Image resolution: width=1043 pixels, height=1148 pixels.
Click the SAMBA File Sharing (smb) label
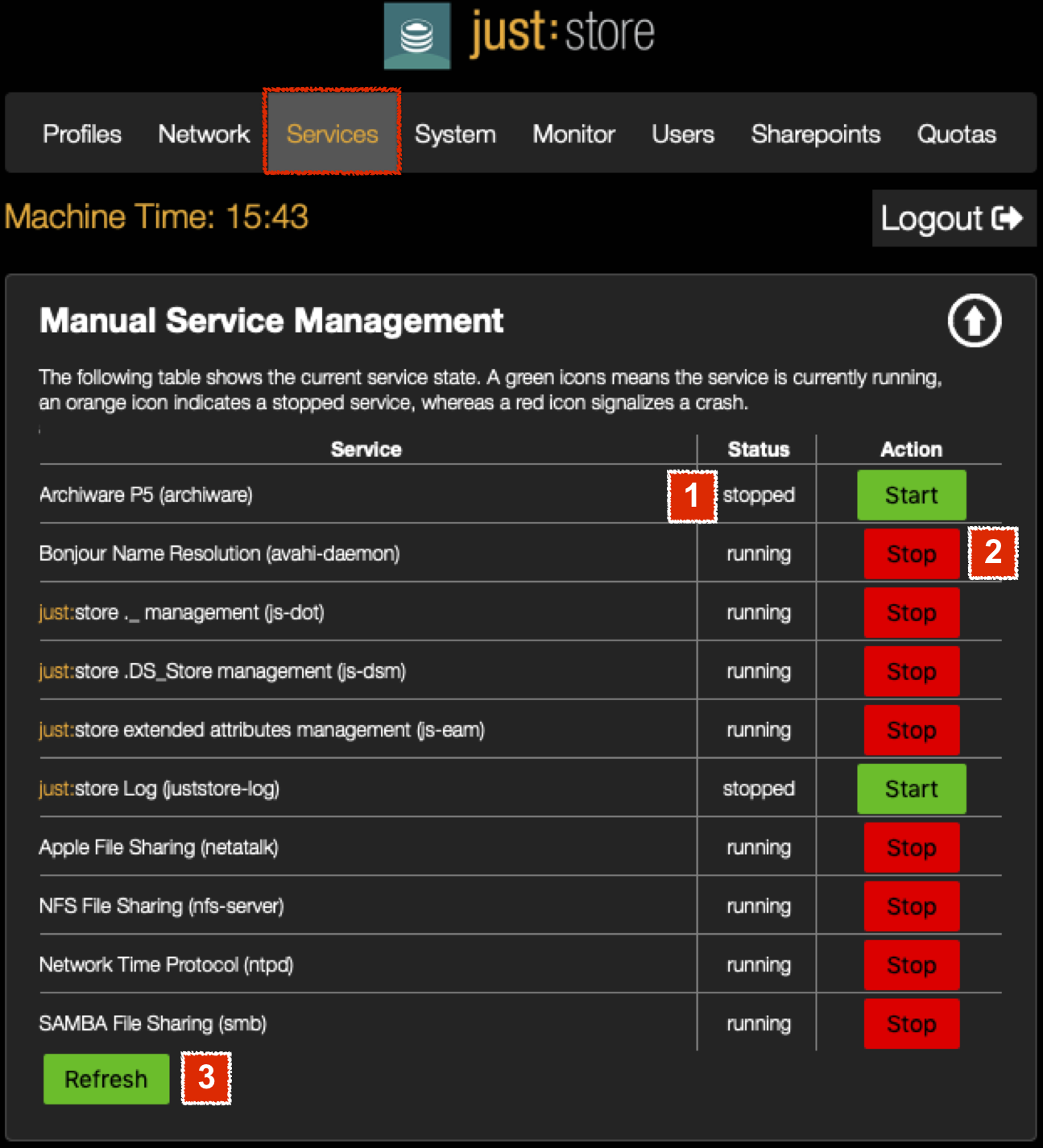tap(153, 1024)
